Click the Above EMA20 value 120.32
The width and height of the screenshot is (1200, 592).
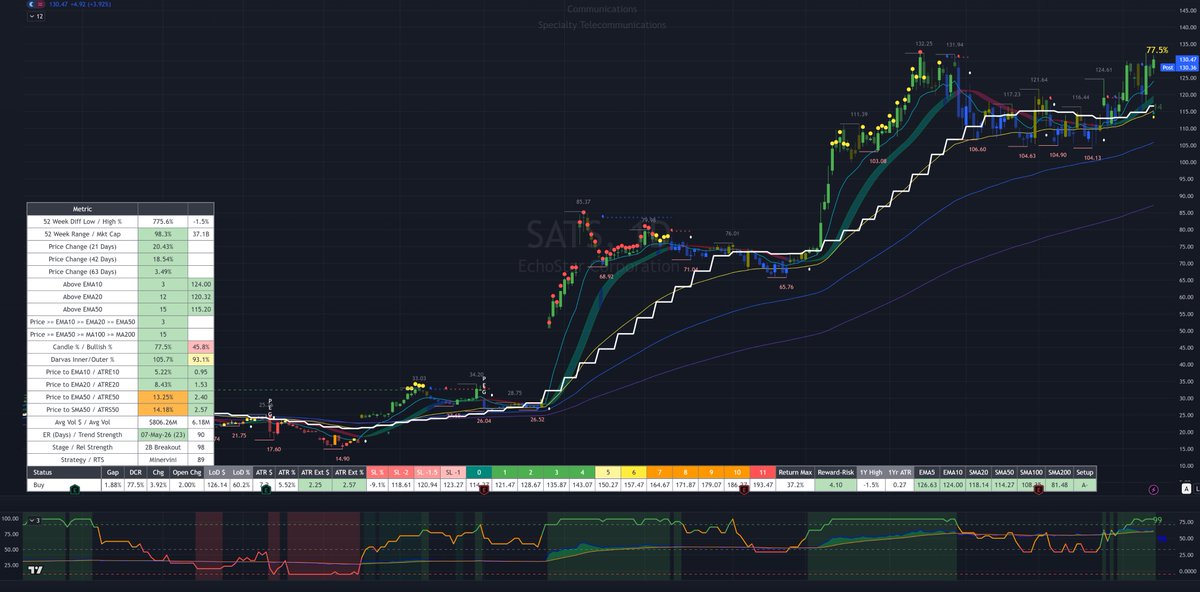tap(200, 298)
